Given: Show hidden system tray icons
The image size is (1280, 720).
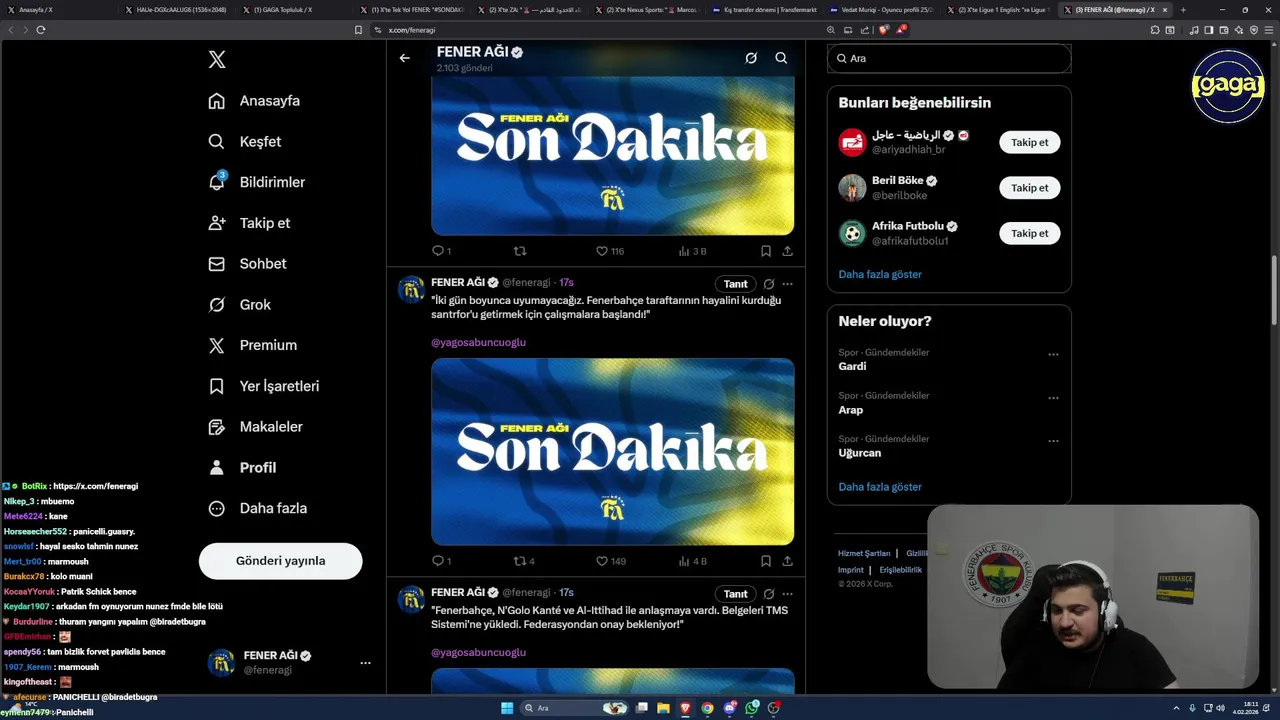Looking at the screenshot, I should pos(1177,708).
